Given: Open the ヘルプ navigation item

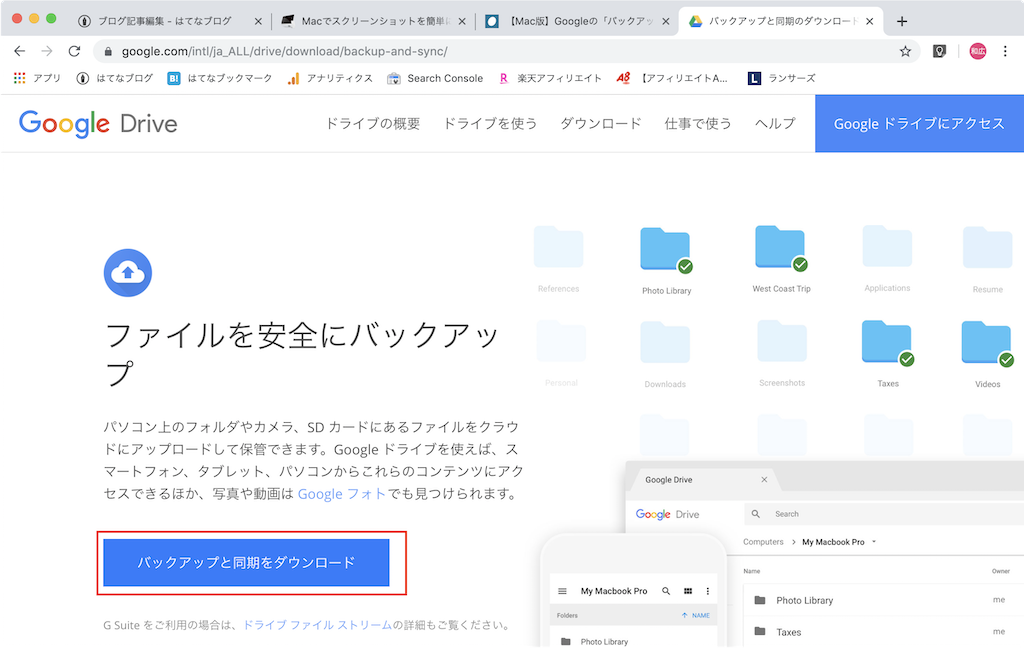Looking at the screenshot, I should (774, 123).
